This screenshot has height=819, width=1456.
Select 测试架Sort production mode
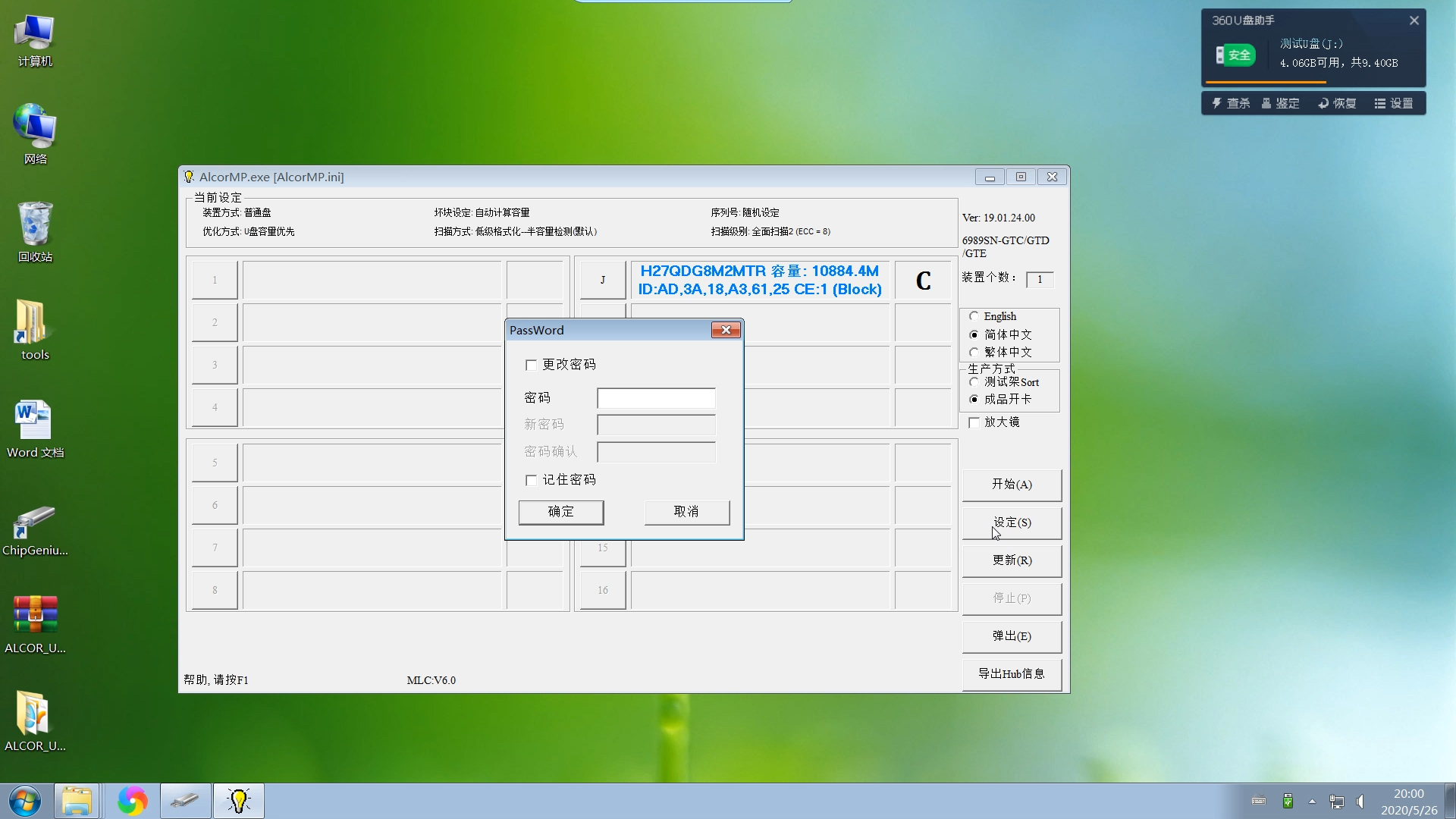974,382
